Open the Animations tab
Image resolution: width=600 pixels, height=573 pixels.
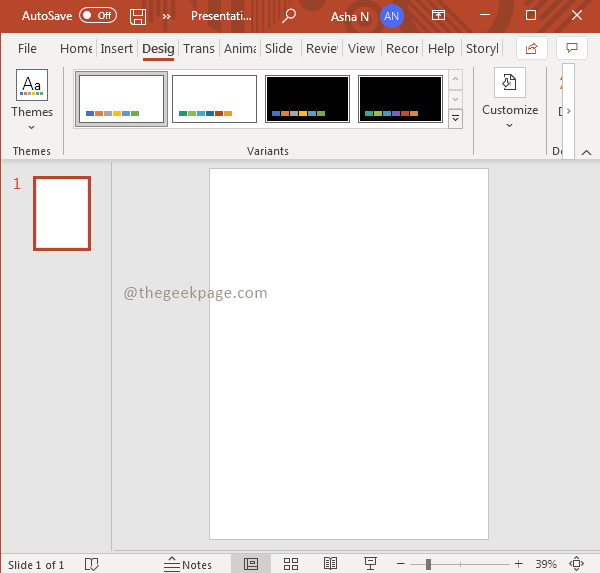click(x=240, y=49)
